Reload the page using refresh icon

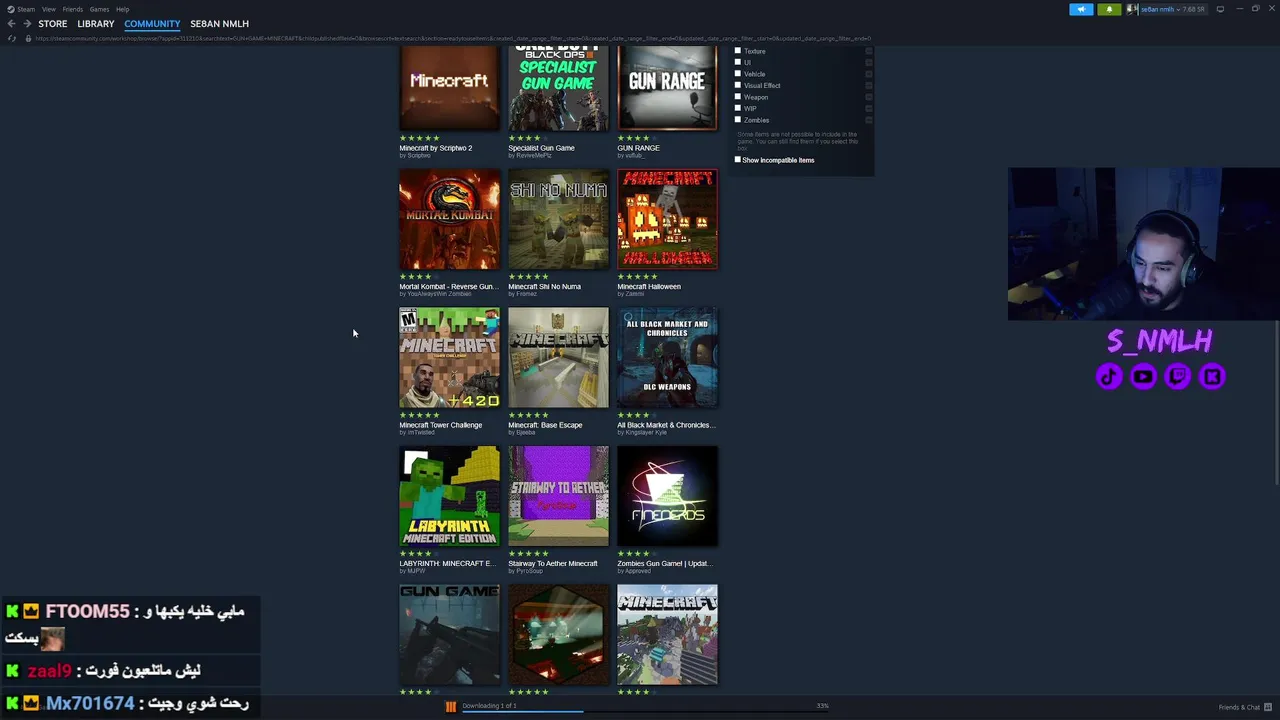pos(11,38)
